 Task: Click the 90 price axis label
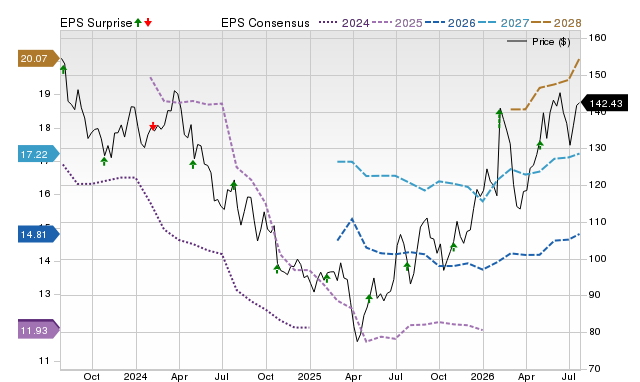pyautogui.click(x=594, y=295)
